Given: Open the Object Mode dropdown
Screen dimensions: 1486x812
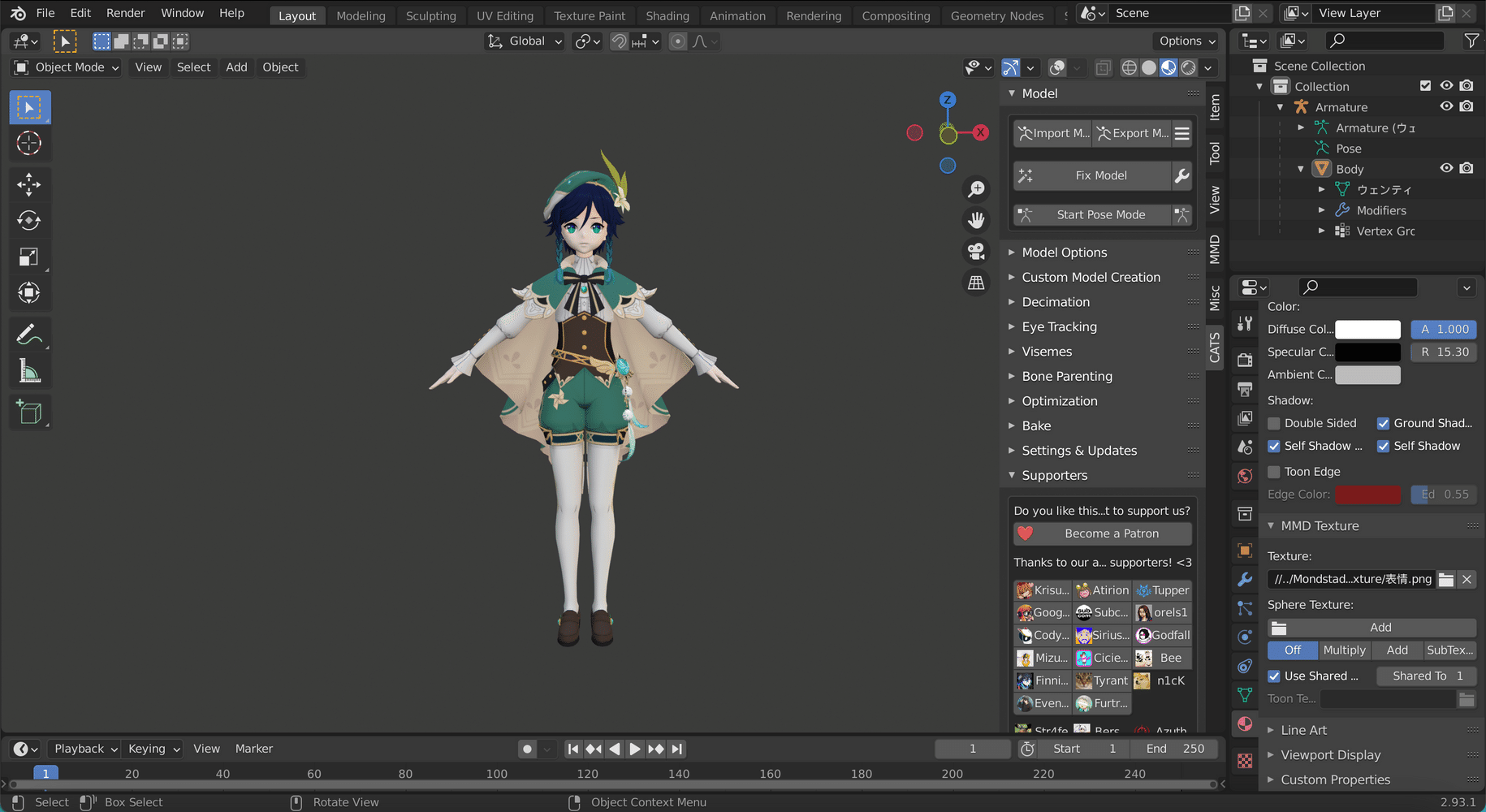Looking at the screenshot, I should coord(68,67).
